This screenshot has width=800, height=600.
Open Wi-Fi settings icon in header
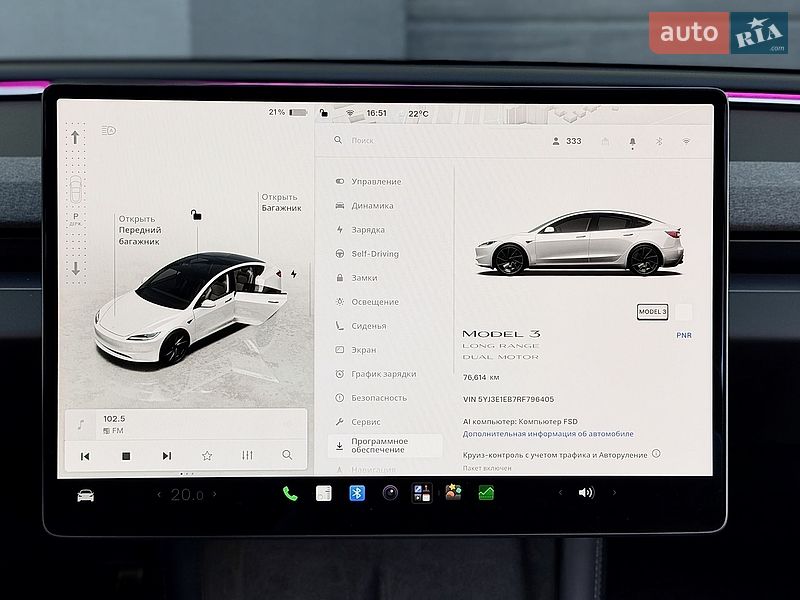[686, 141]
